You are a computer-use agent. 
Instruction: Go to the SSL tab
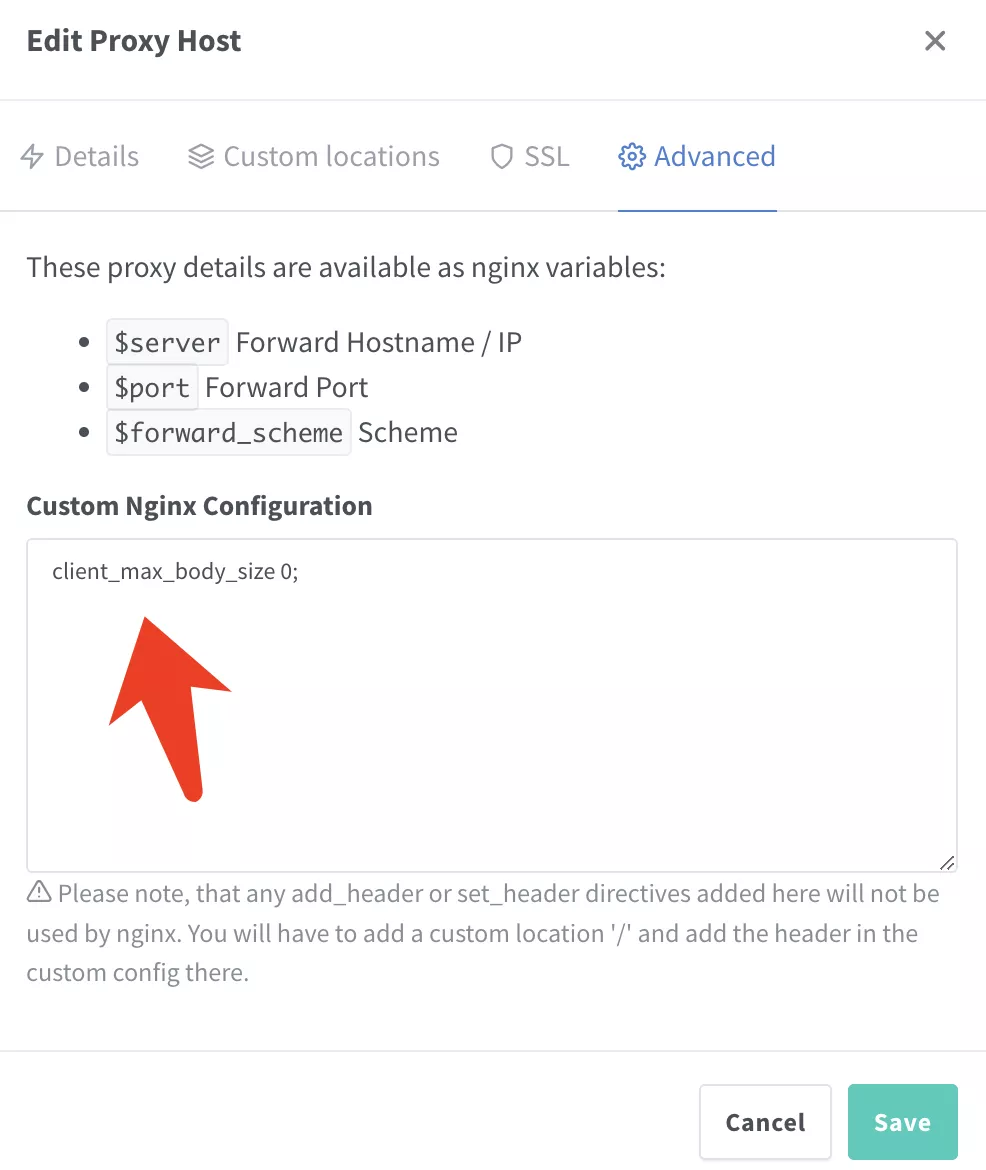click(530, 157)
